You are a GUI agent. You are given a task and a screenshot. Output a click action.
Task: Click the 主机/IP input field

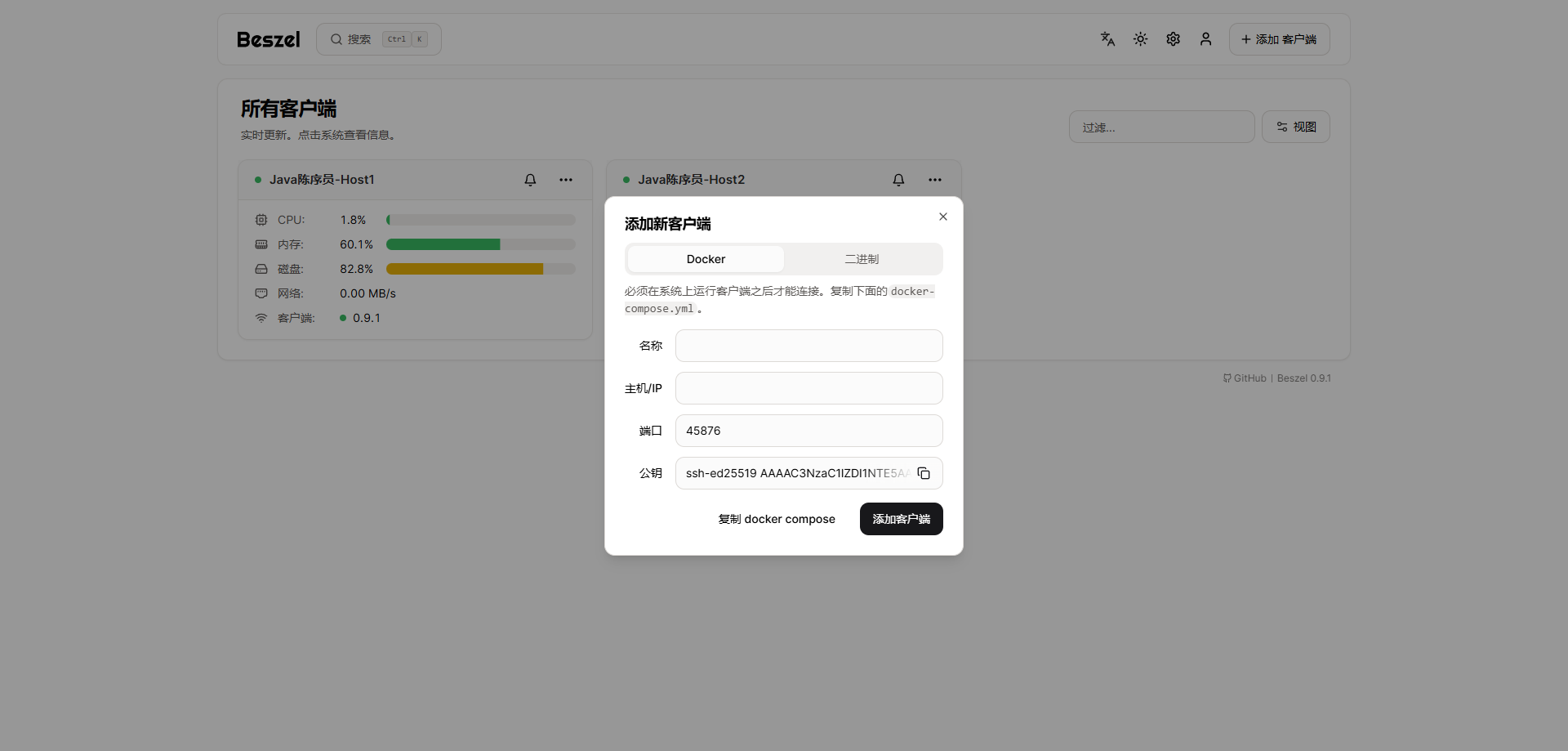point(808,388)
